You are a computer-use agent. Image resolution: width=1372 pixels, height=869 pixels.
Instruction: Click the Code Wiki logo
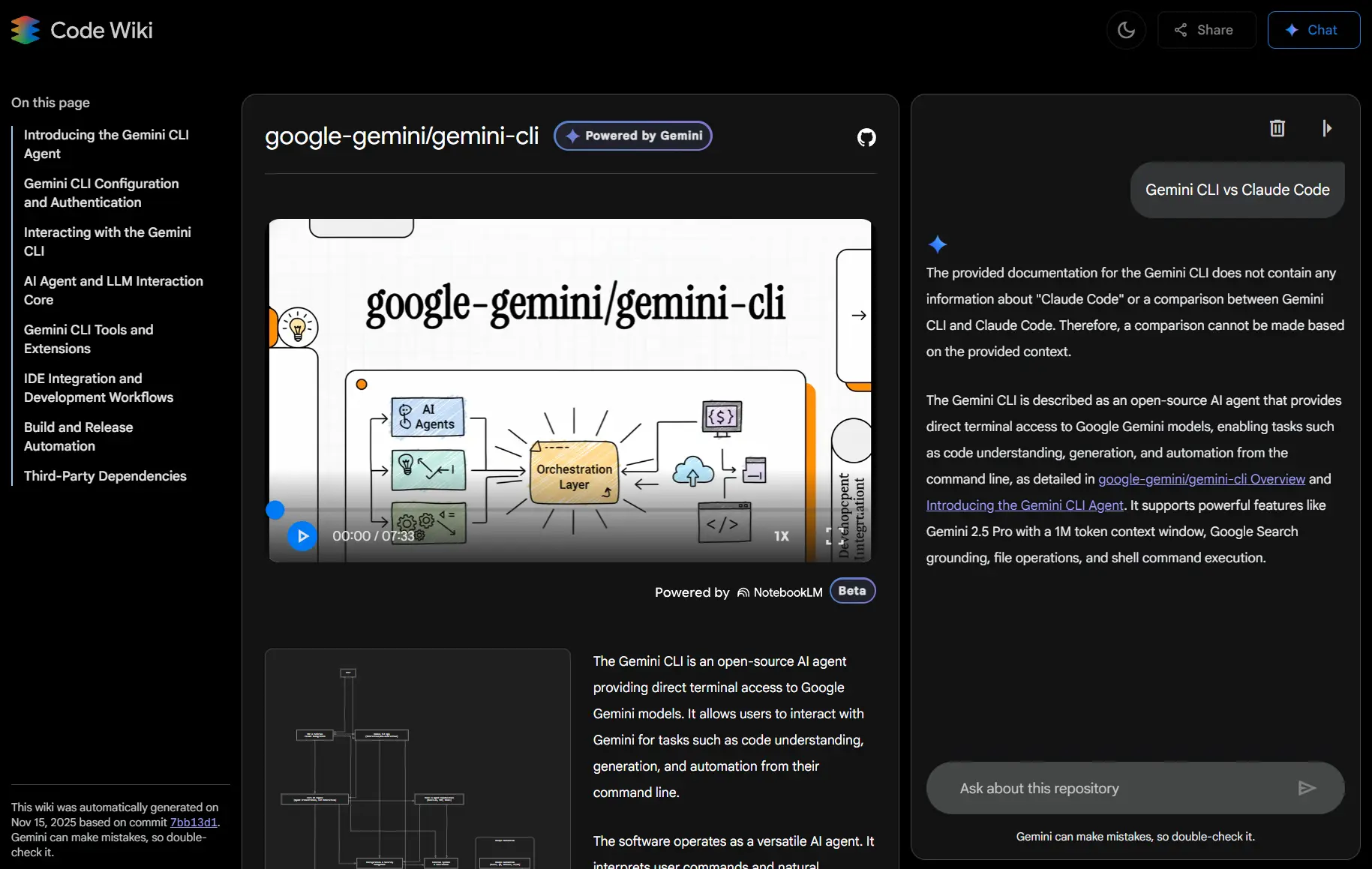82,30
